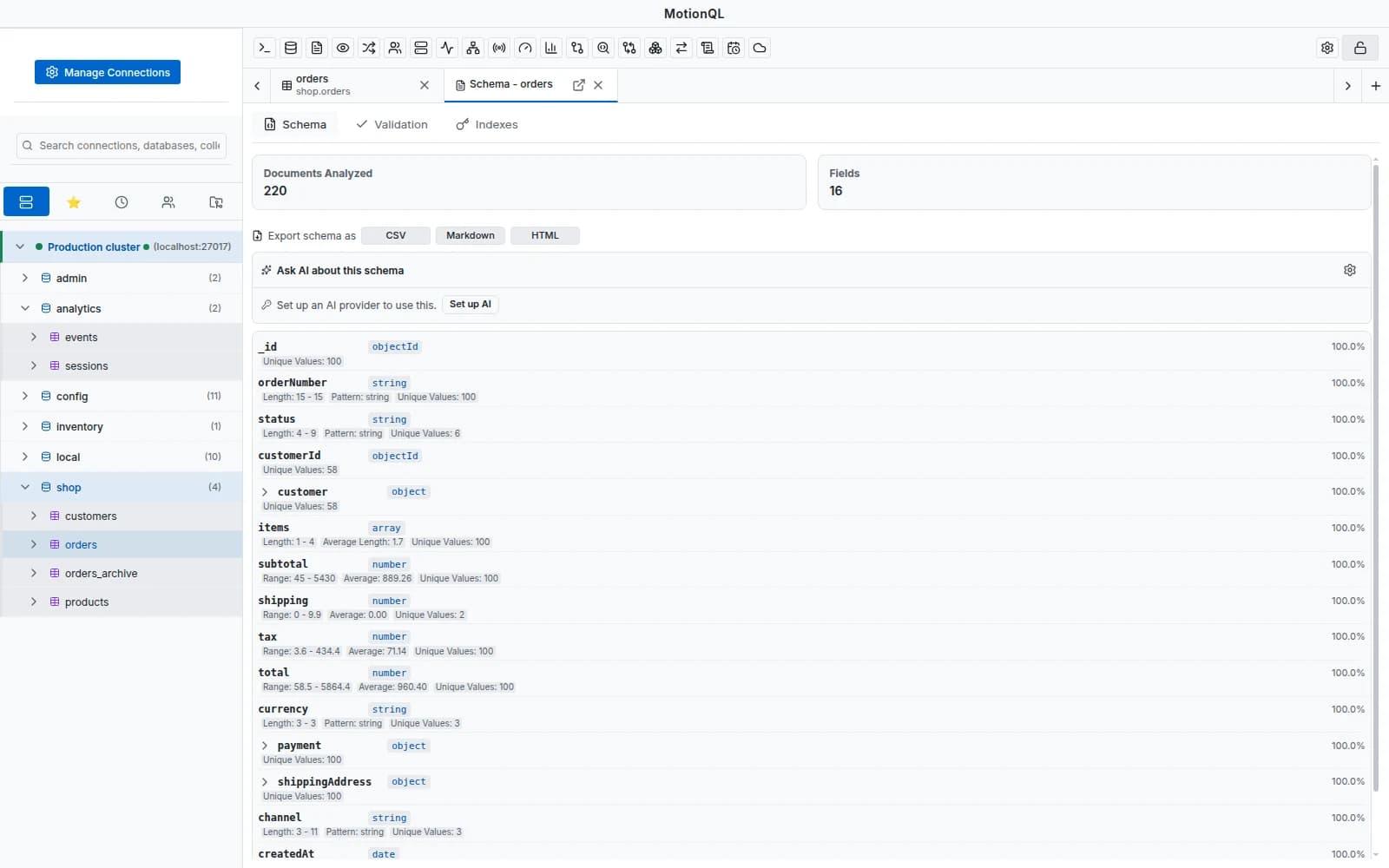Image resolution: width=1389 pixels, height=868 pixels.
Task: Expand the config database
Action: click(x=25, y=396)
